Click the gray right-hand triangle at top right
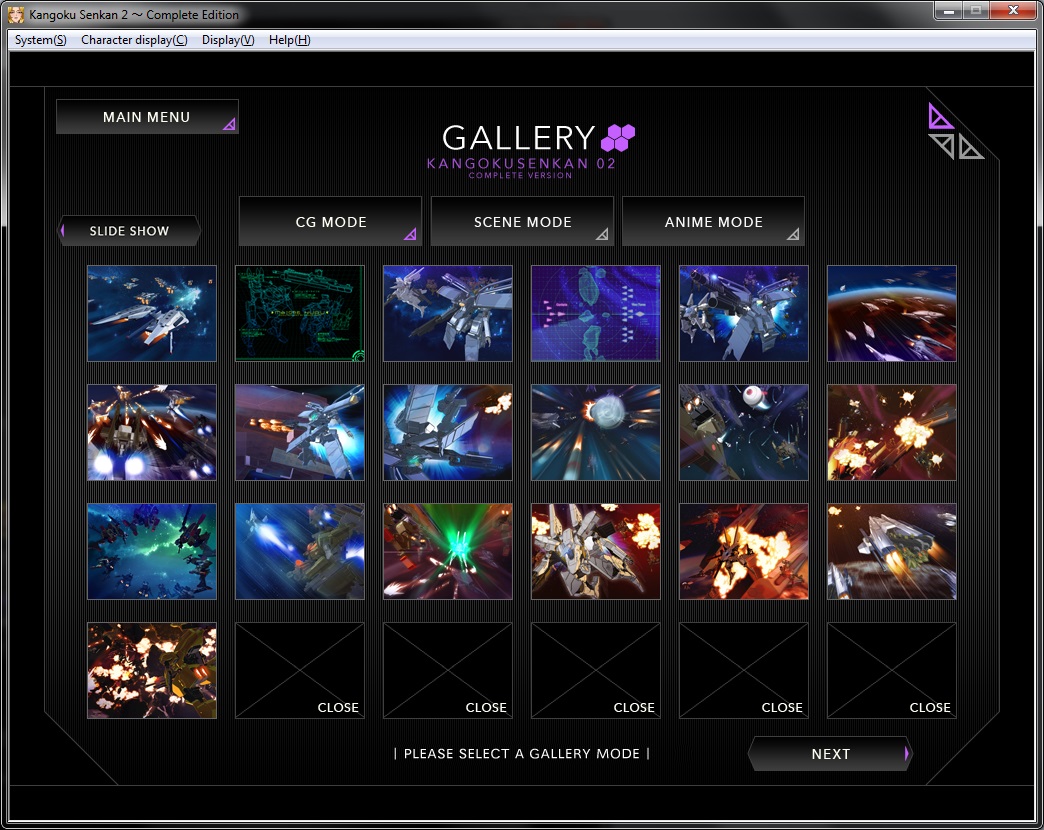The width and height of the screenshot is (1044, 830). [971, 146]
